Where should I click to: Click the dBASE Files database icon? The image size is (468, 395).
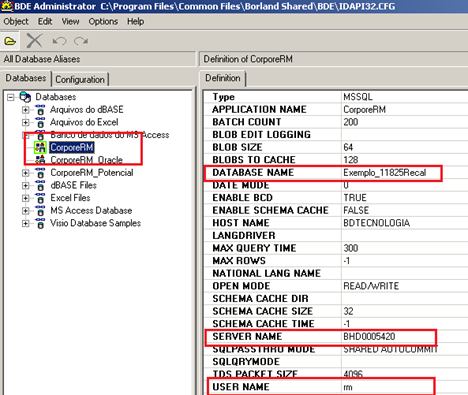click(x=40, y=185)
